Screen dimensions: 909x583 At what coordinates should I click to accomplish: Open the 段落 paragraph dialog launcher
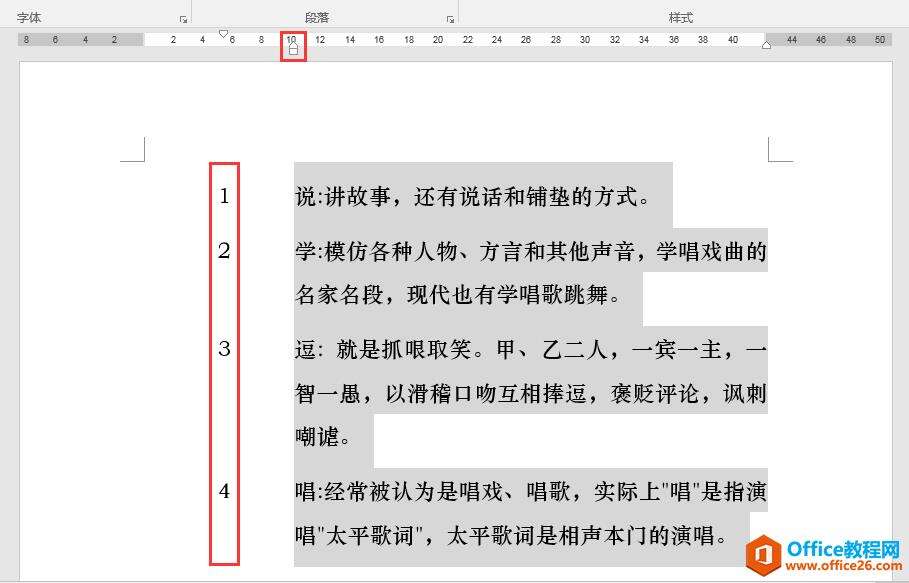pos(450,20)
